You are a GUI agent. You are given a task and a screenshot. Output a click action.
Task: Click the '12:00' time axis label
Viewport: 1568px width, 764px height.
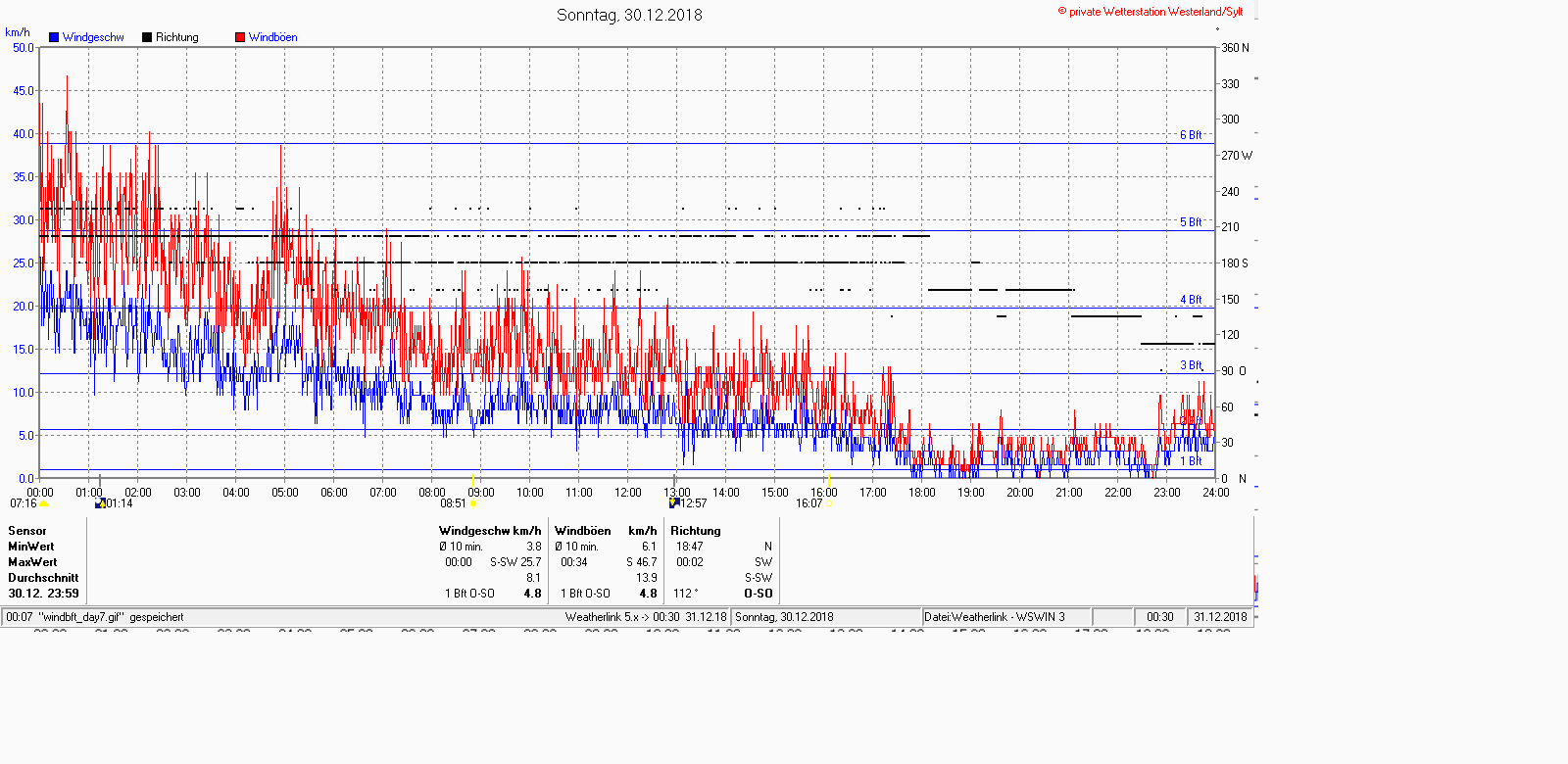coord(628,493)
